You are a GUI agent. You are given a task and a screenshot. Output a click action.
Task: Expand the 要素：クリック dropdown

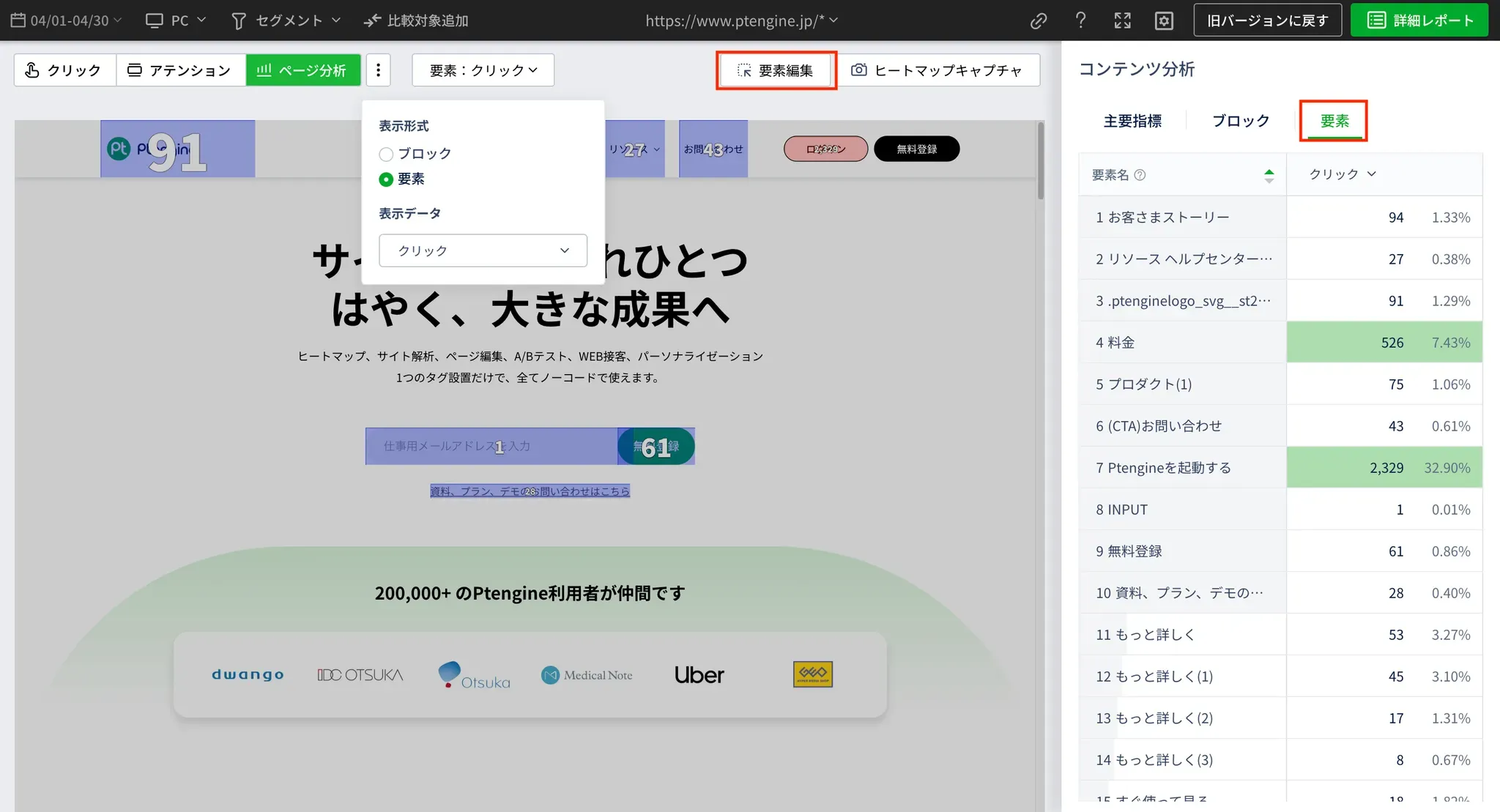tap(483, 70)
